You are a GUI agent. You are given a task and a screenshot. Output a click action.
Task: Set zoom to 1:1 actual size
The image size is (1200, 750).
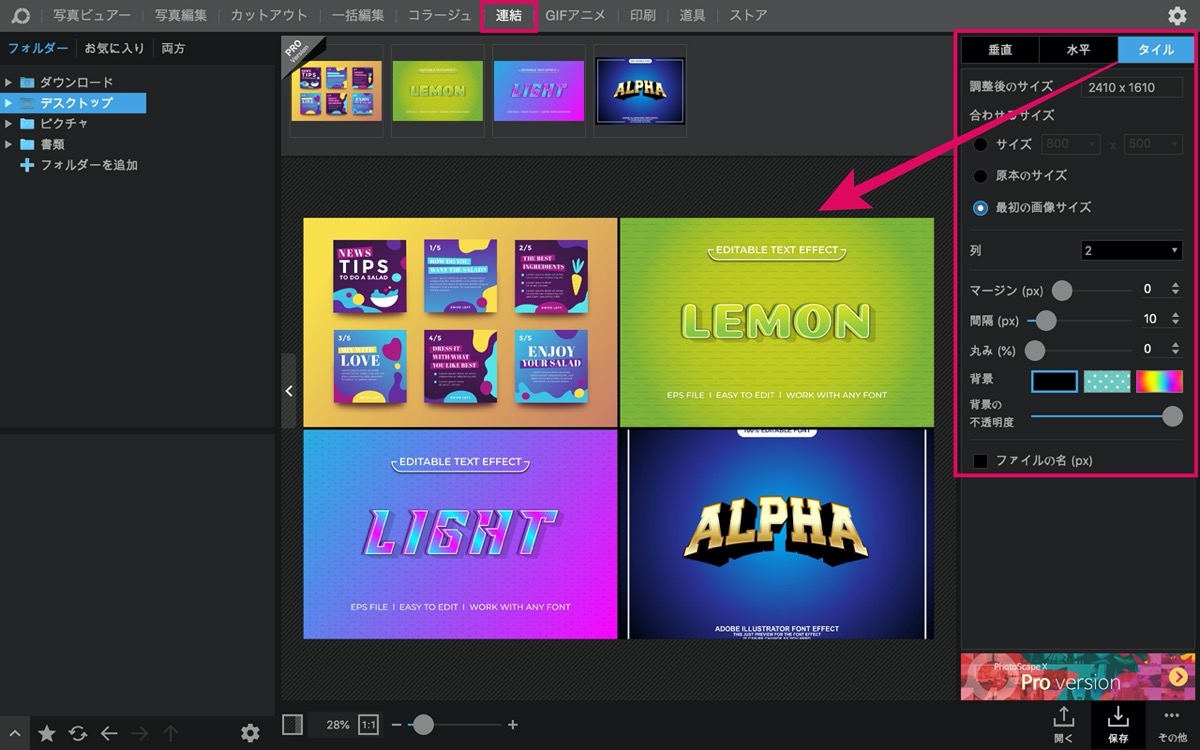[x=368, y=724]
